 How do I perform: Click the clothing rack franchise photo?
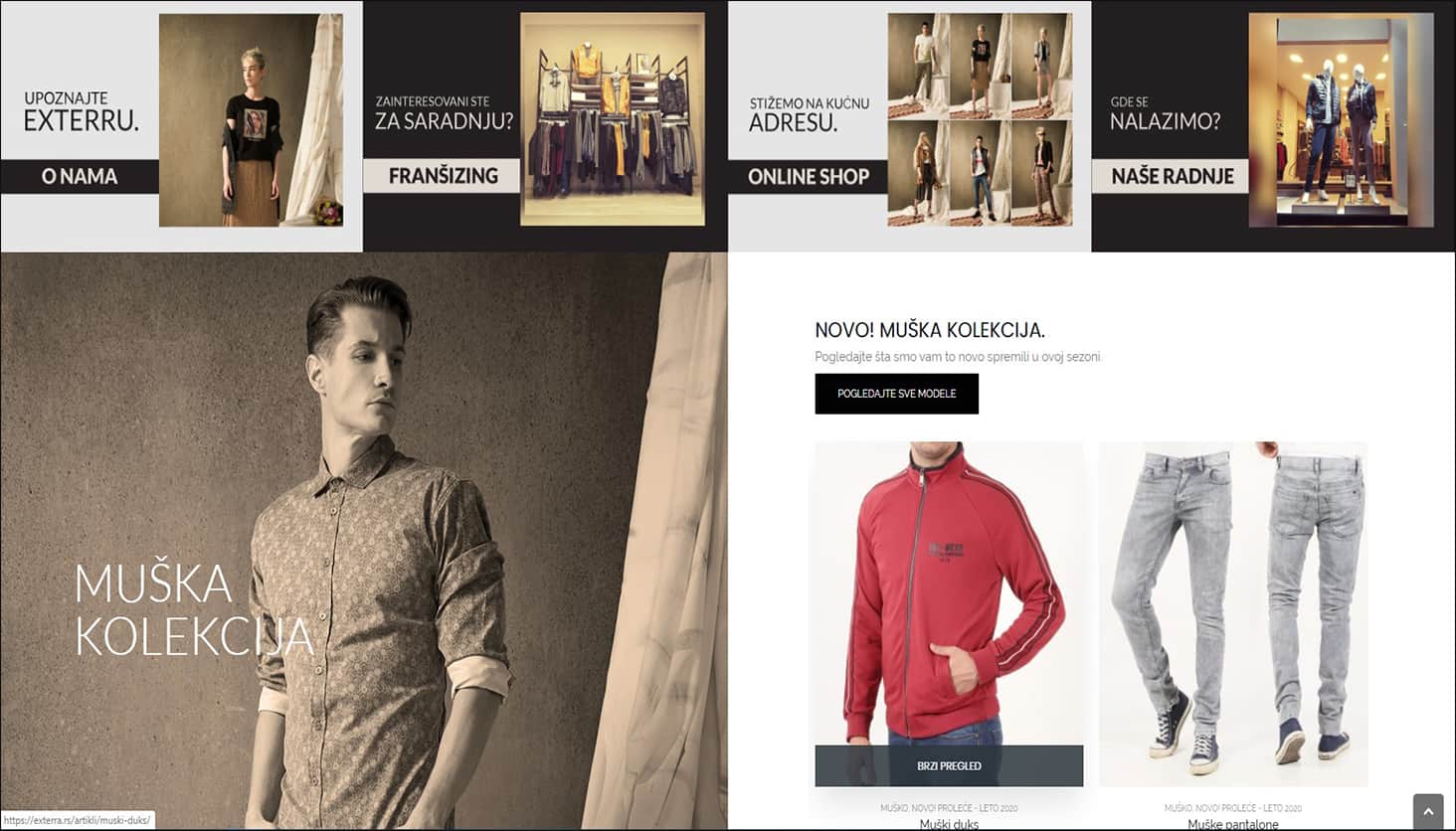pos(613,118)
